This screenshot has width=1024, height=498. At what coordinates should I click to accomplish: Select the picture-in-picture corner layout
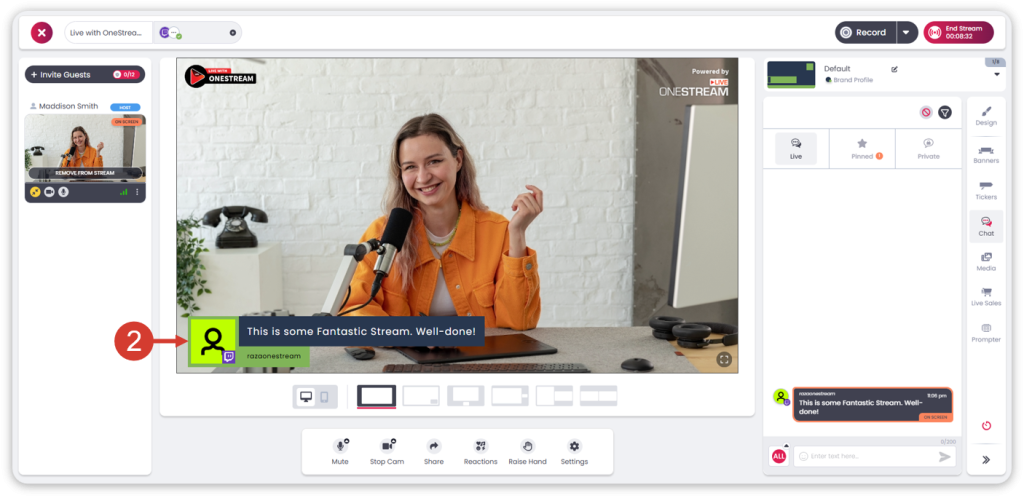421,396
